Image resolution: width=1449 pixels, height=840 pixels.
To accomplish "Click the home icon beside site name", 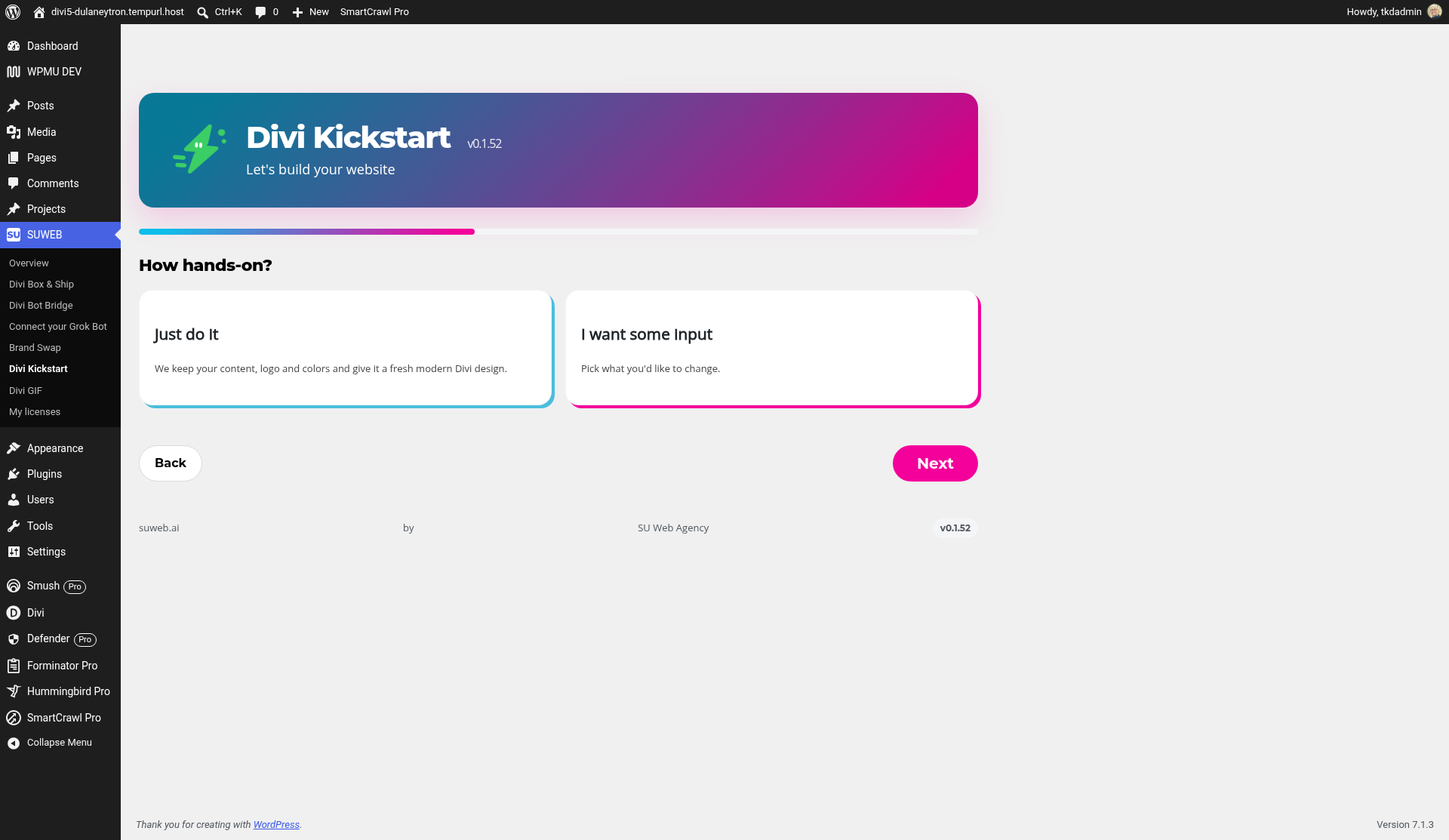I will coord(39,12).
